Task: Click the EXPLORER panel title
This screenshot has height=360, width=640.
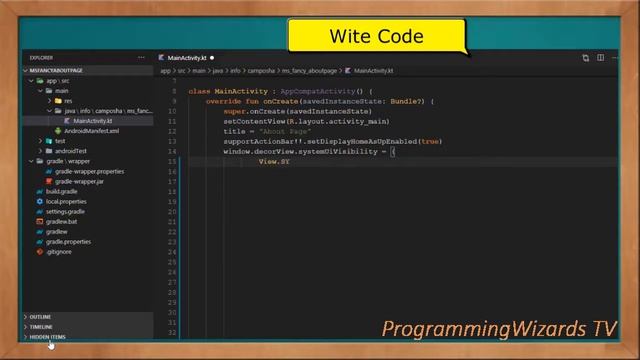Action: tap(41, 58)
